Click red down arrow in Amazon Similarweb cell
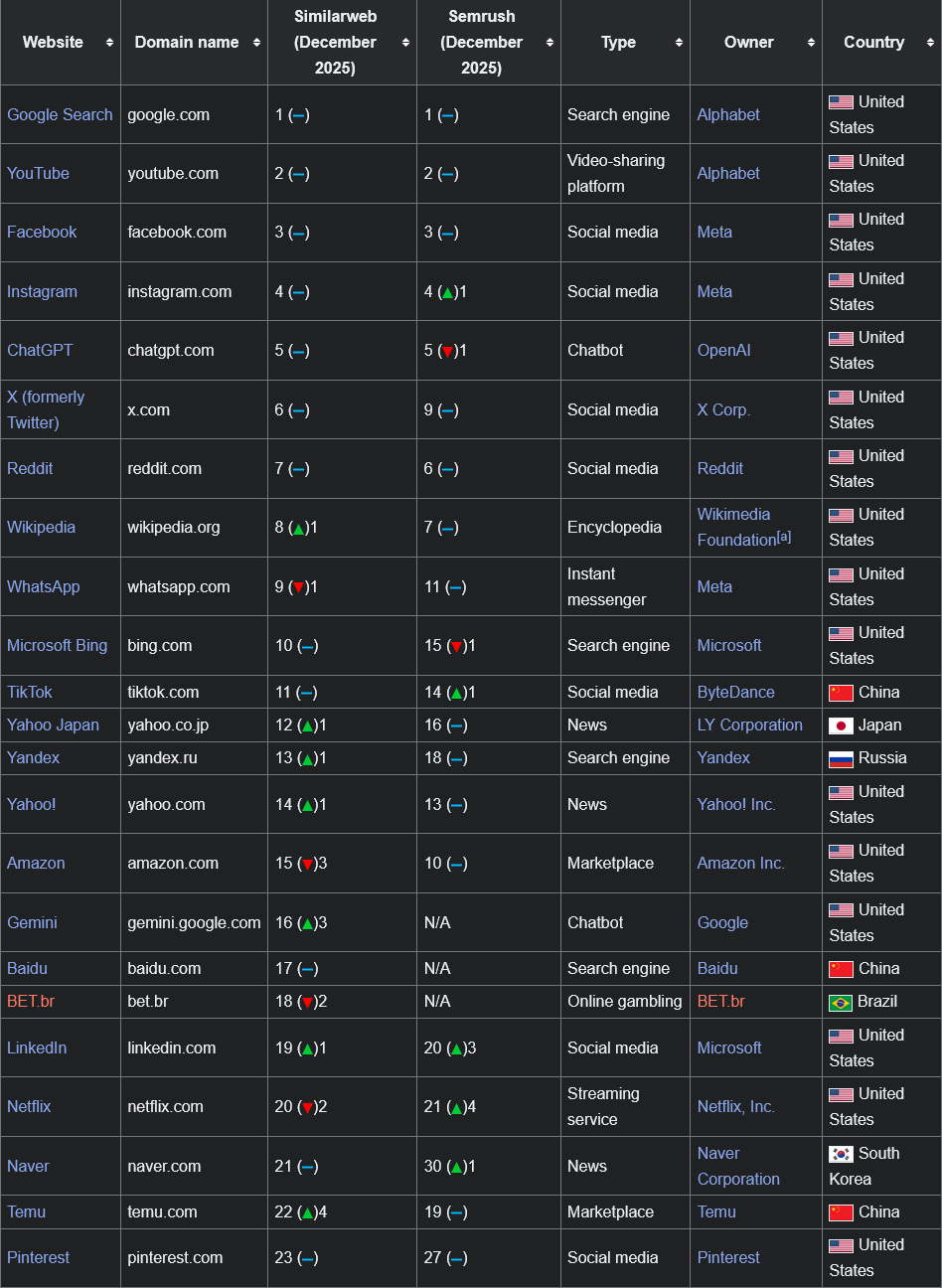Screen dimensions: 942x1288 click(x=307, y=864)
